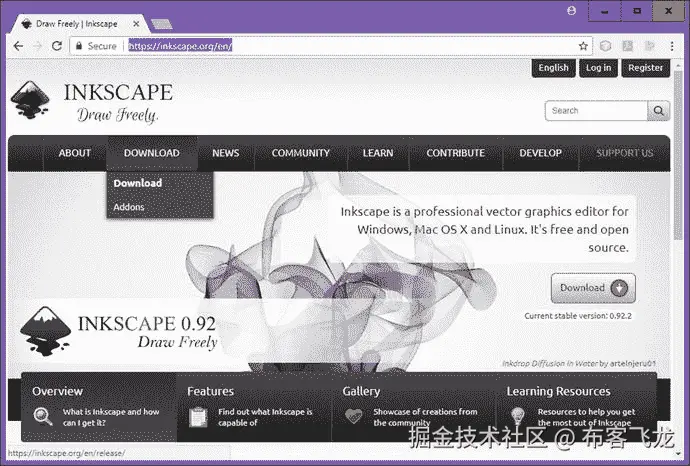Click 'Find out what Inkscape is capable of'

pyautogui.click(x=265, y=417)
